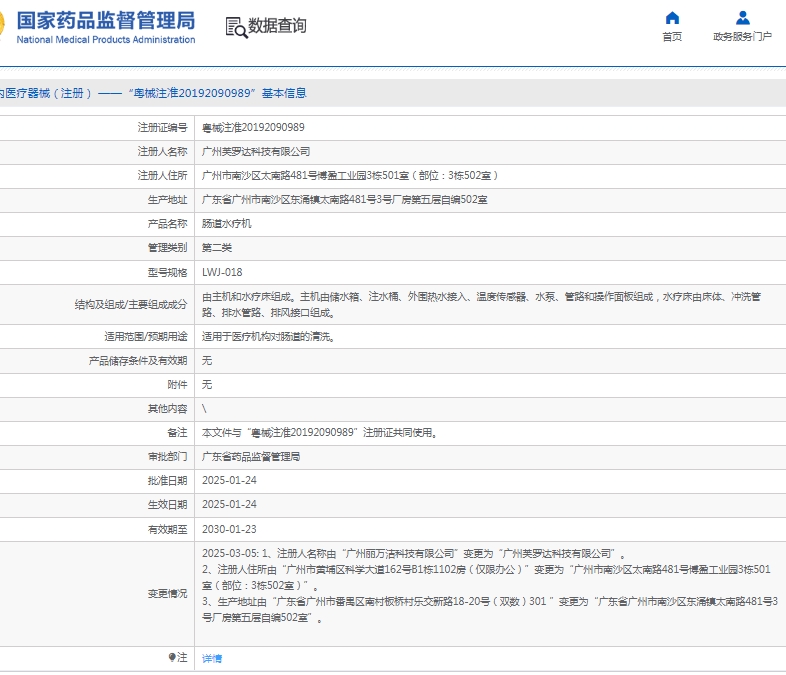
Task: Click the 附件 label
Action: tap(177, 385)
